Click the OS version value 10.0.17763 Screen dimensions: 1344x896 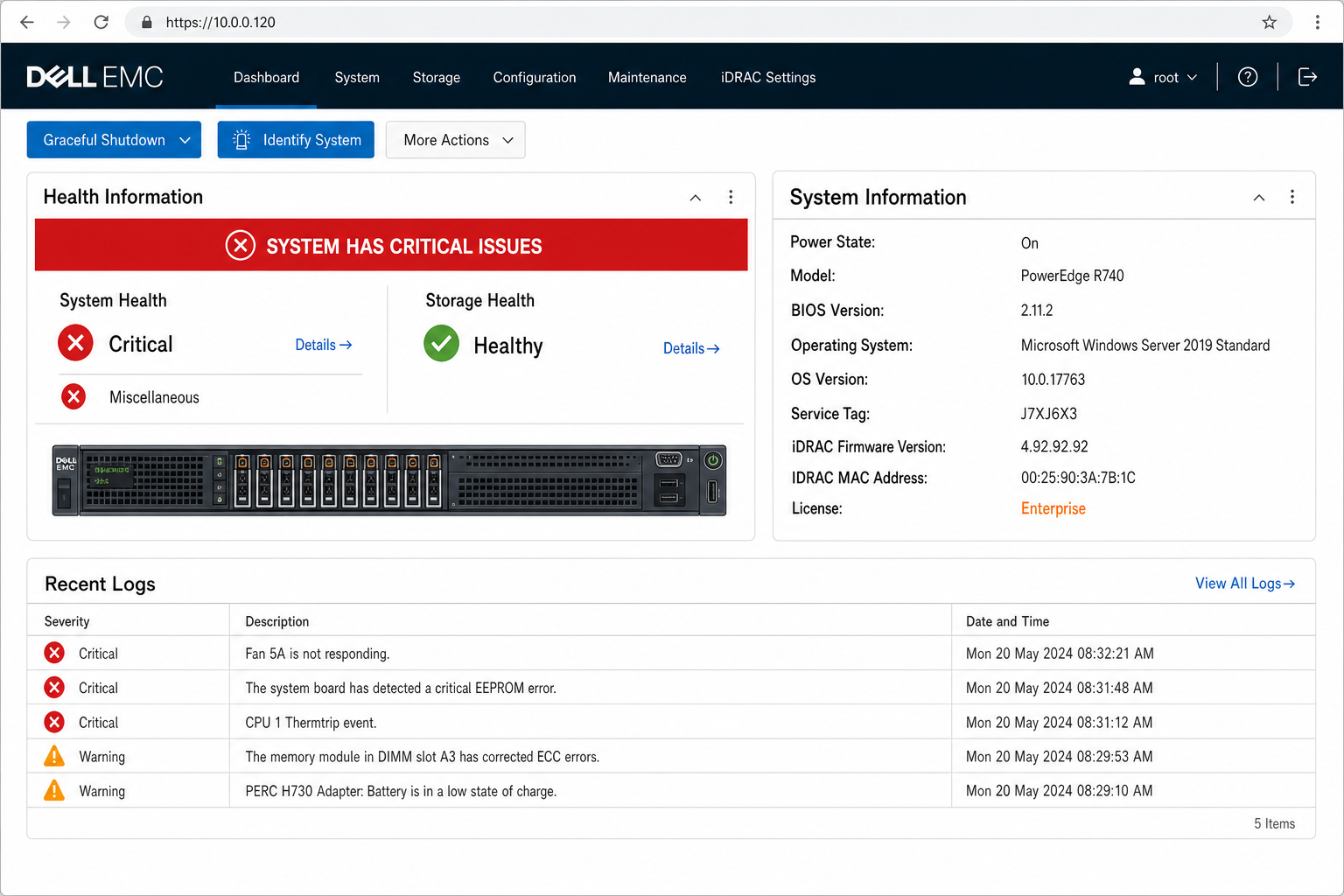tap(1053, 379)
